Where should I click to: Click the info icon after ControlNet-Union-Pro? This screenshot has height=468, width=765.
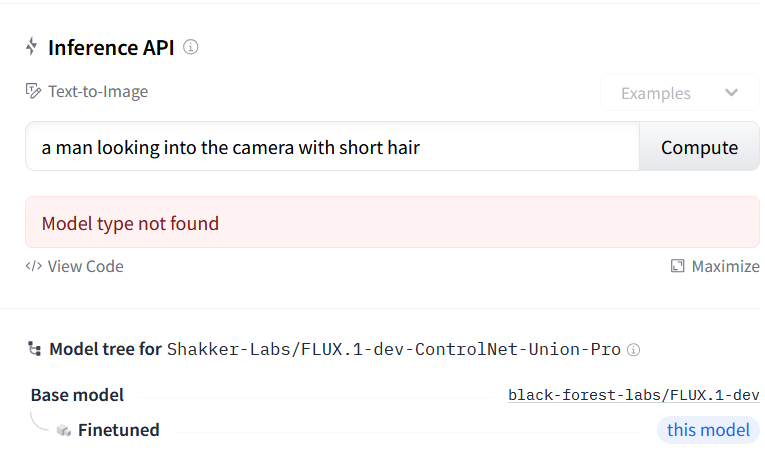(633, 350)
